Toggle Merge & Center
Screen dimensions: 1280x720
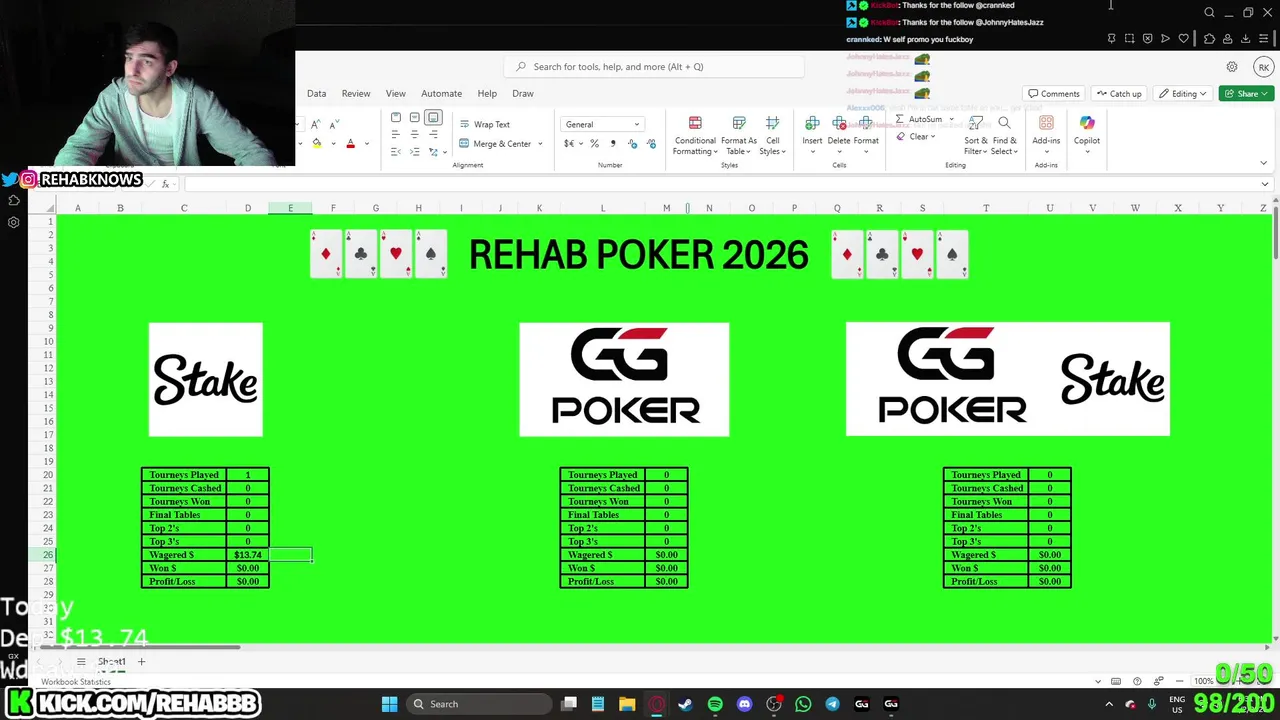[x=495, y=144]
